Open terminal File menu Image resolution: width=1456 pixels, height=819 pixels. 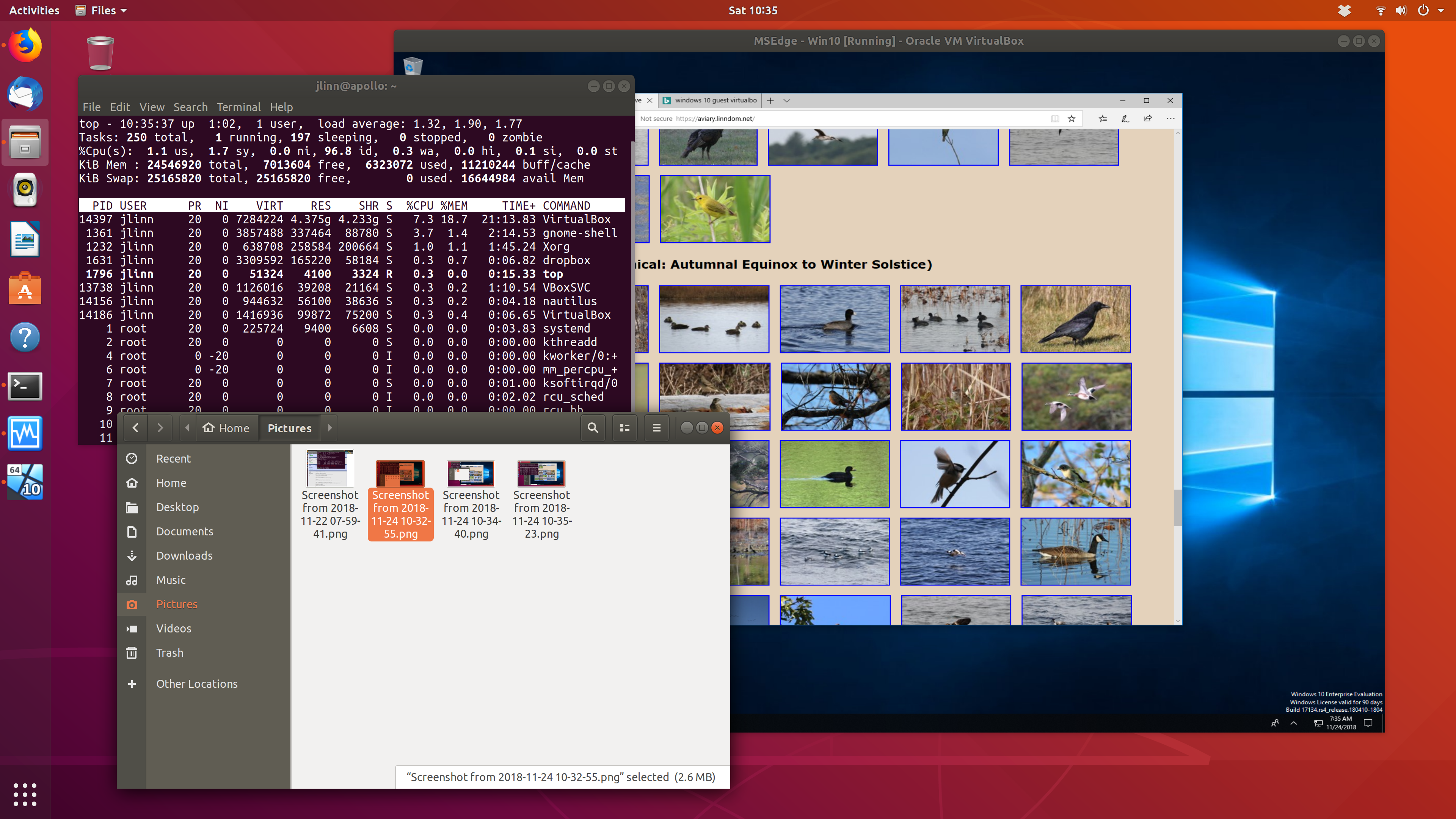(x=91, y=107)
